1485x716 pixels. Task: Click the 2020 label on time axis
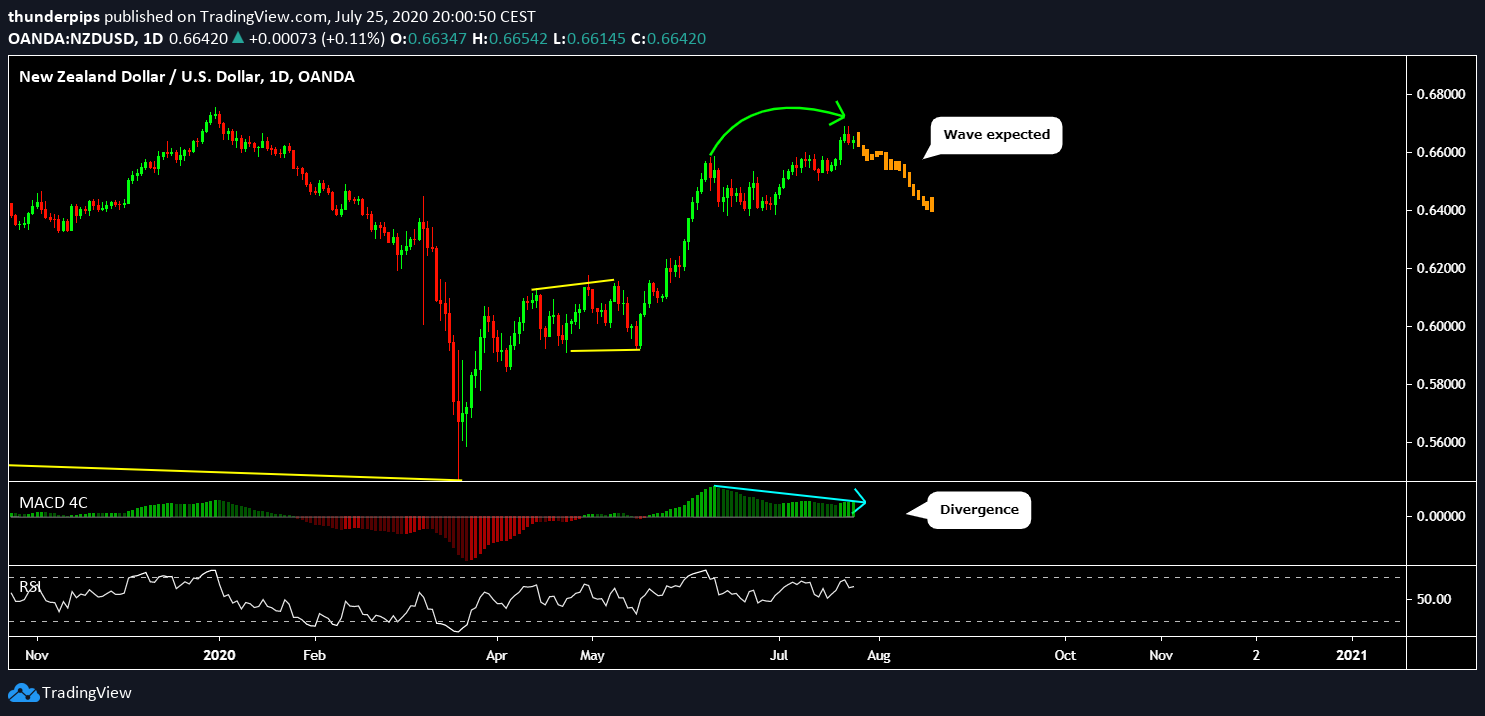[x=218, y=655]
